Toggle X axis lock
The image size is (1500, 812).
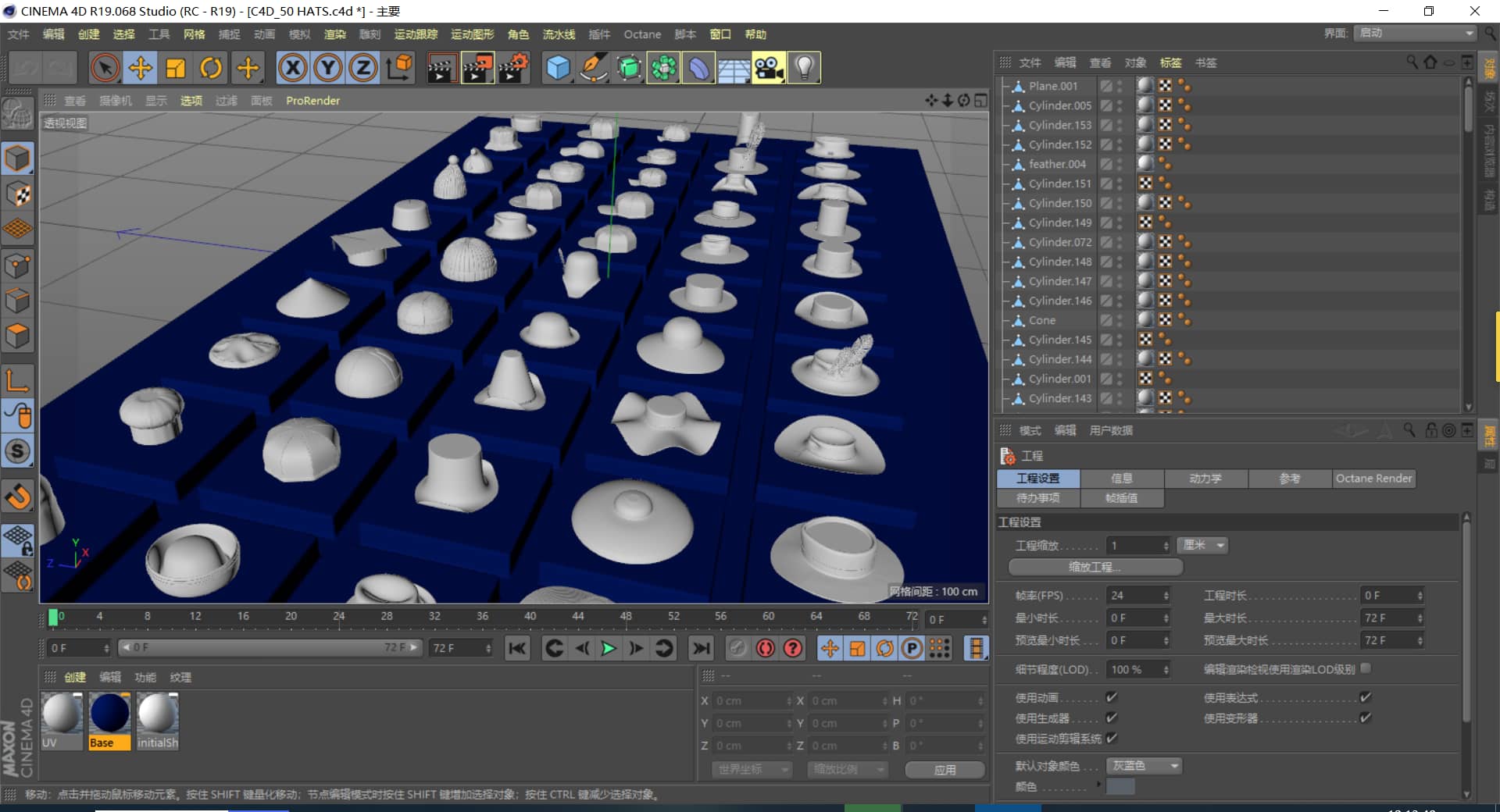292,68
